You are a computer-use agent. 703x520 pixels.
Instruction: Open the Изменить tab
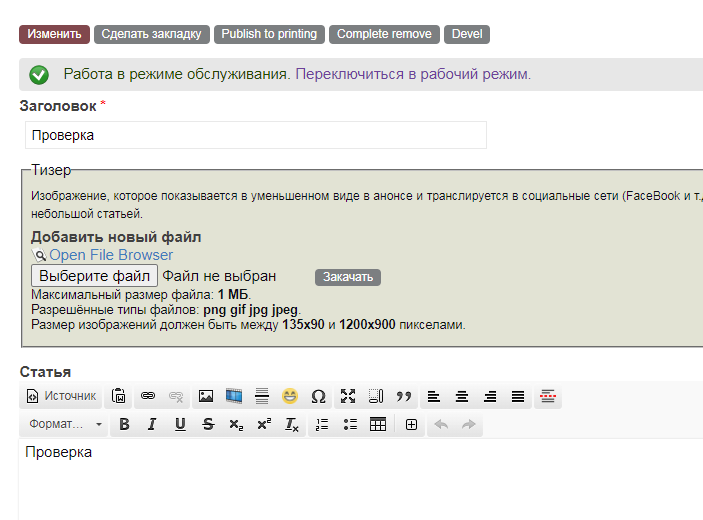pyautogui.click(x=54, y=34)
